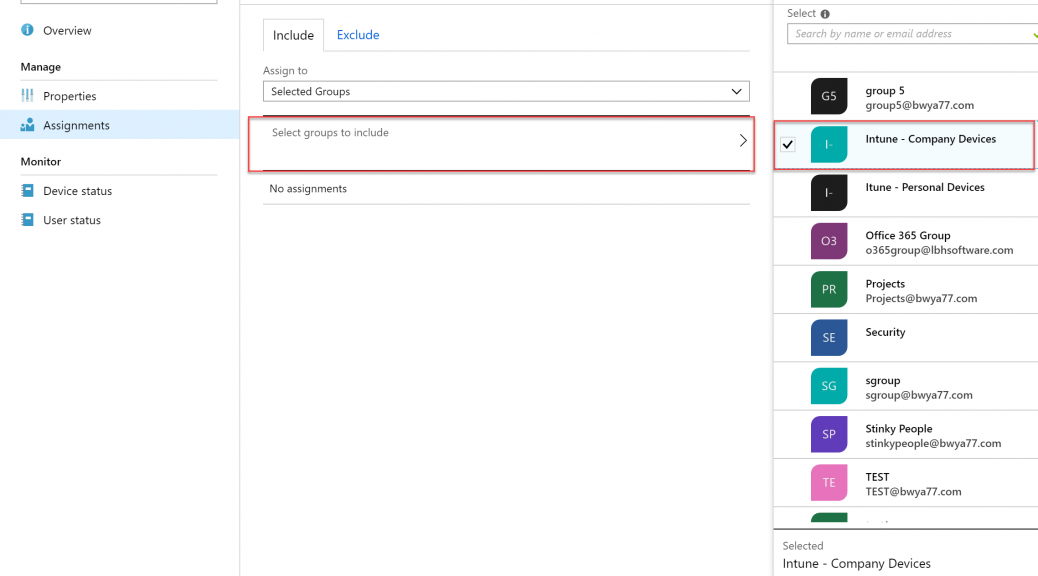Click the Device status notebook icon

[x=27, y=191]
